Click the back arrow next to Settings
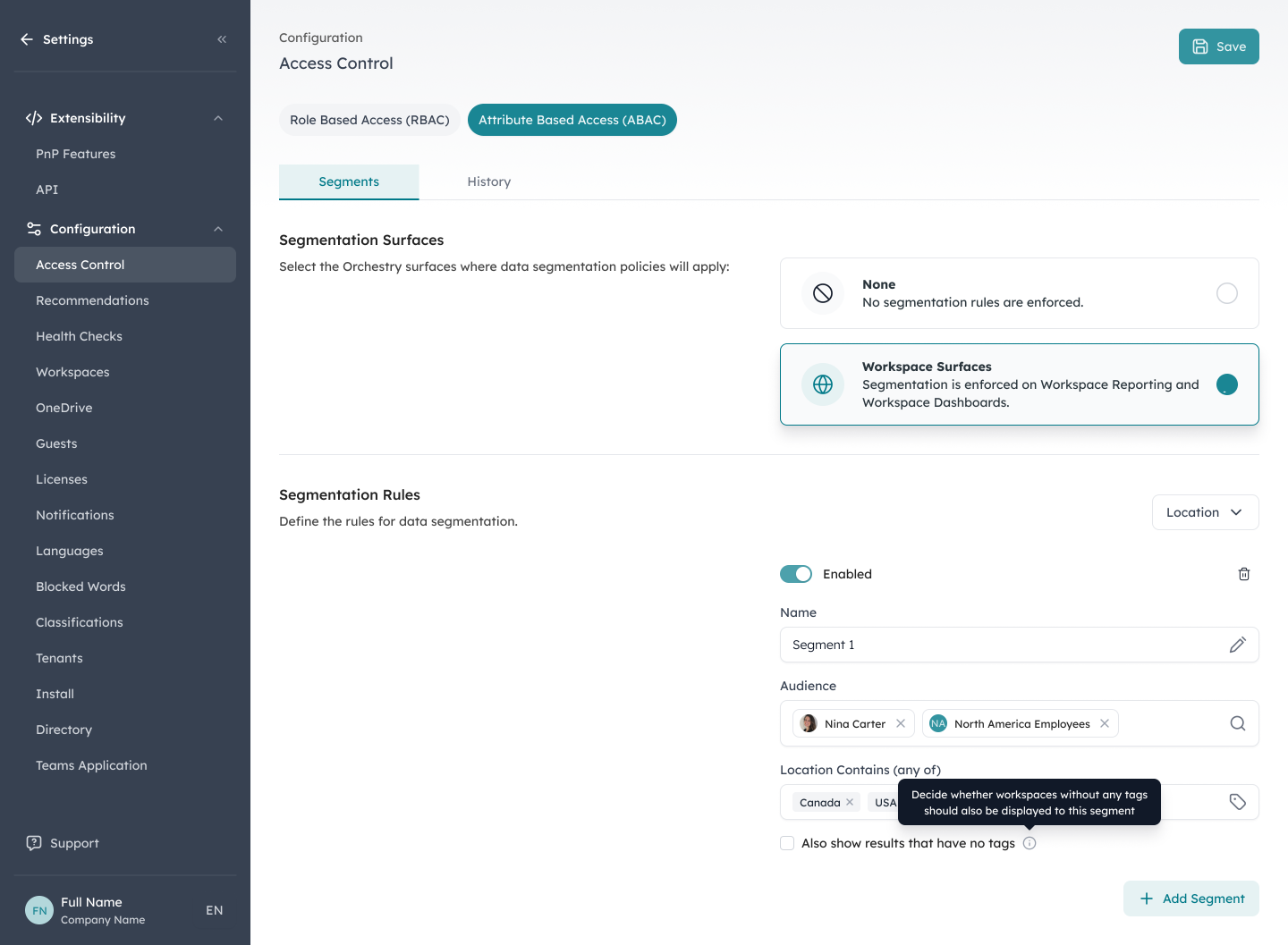 coord(27,39)
